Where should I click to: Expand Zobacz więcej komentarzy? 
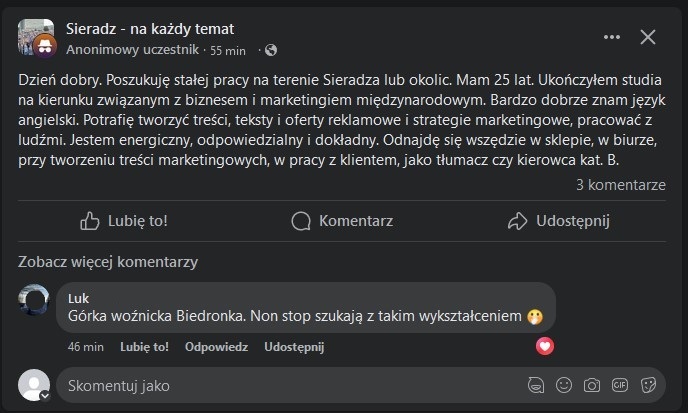click(x=108, y=262)
